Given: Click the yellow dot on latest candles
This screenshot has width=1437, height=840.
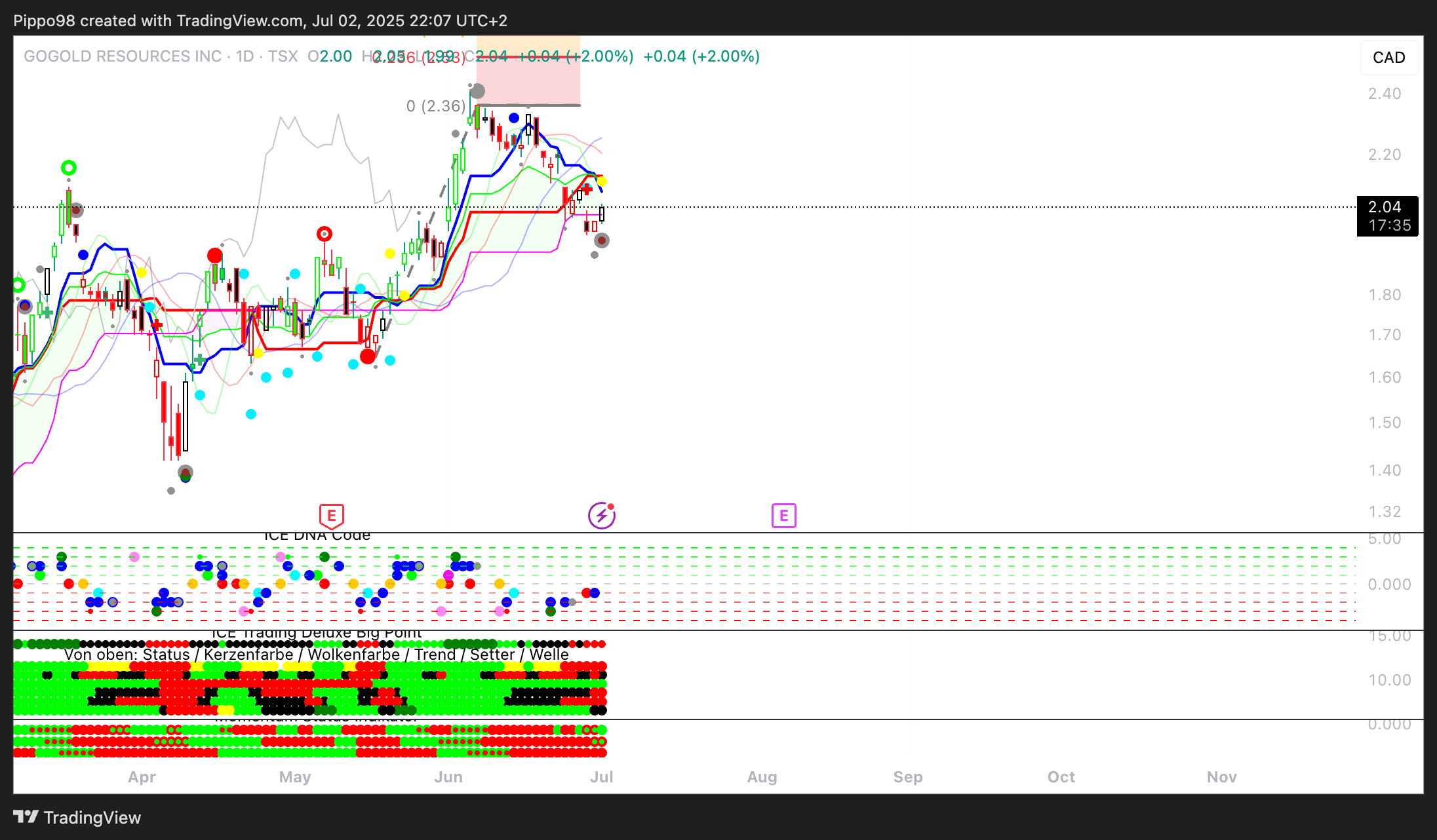Looking at the screenshot, I should click(x=601, y=181).
